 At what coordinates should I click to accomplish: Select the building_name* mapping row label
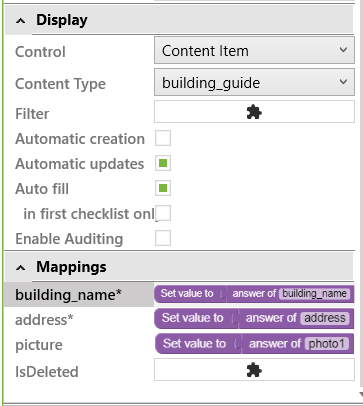(x=68, y=295)
